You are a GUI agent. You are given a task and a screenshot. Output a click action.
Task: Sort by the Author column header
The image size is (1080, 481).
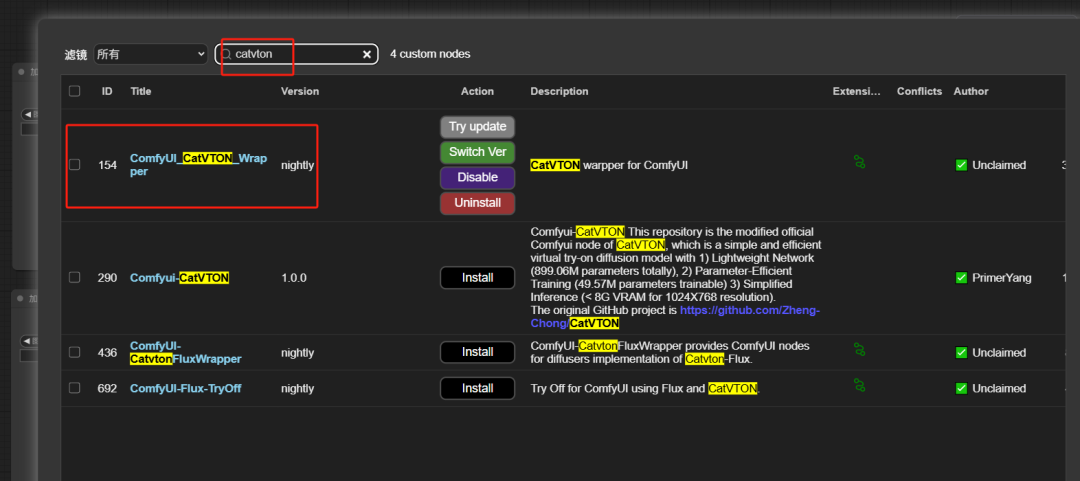click(970, 91)
